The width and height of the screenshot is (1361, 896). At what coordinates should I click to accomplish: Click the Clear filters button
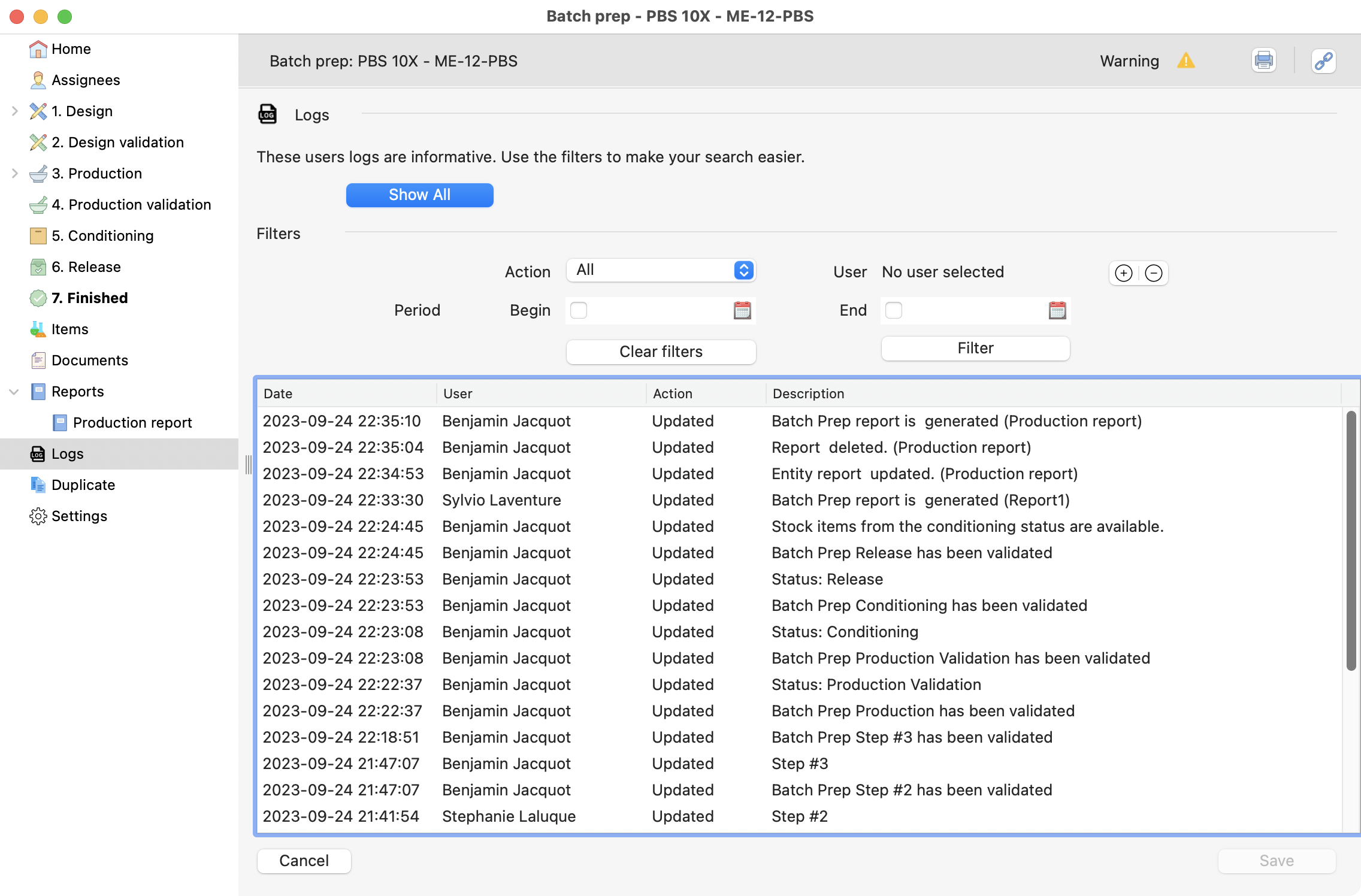[x=661, y=352]
